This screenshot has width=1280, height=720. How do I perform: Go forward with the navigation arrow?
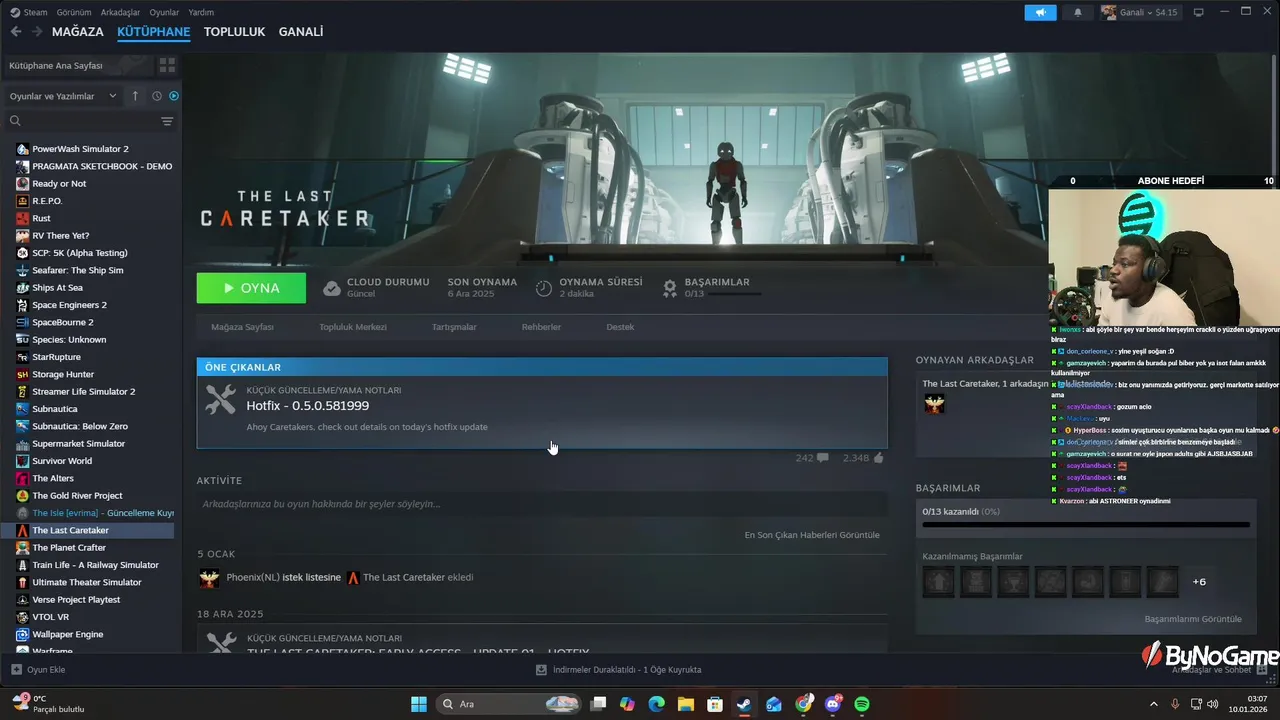click(x=37, y=32)
